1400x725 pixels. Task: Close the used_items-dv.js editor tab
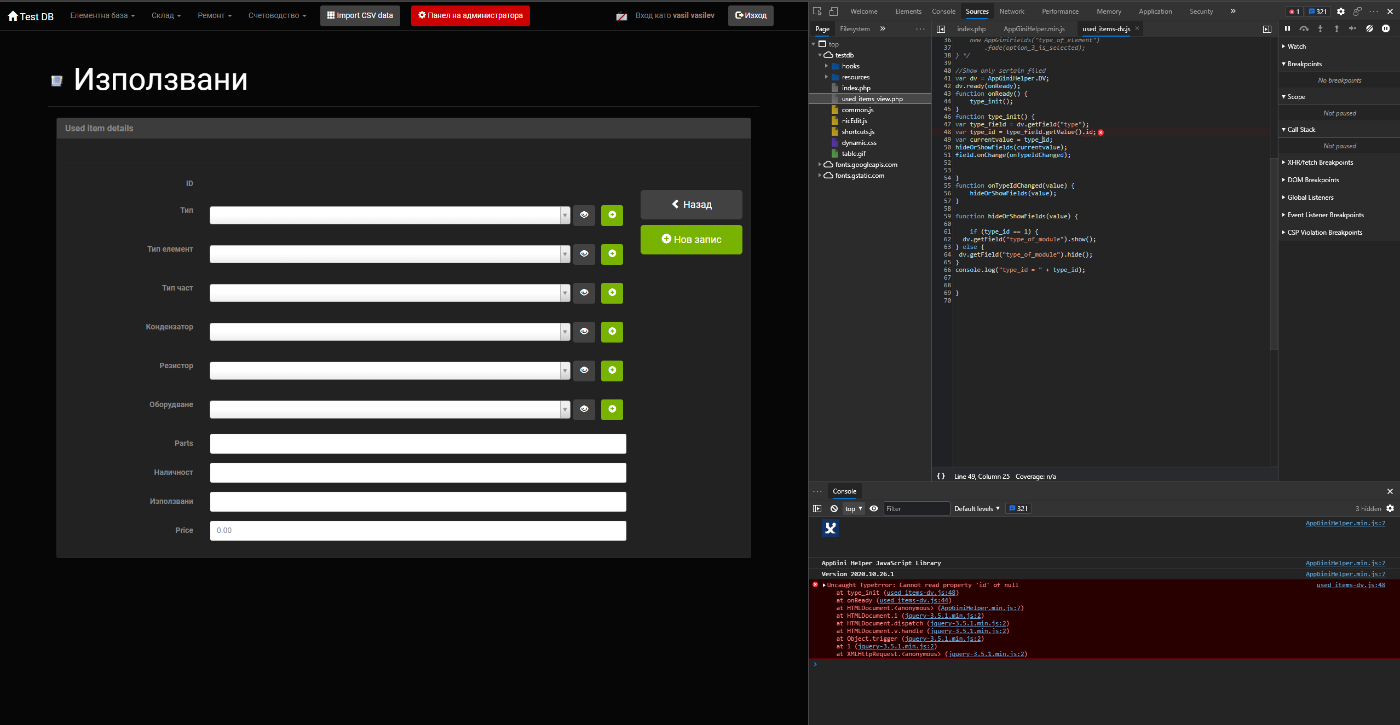point(1136,29)
